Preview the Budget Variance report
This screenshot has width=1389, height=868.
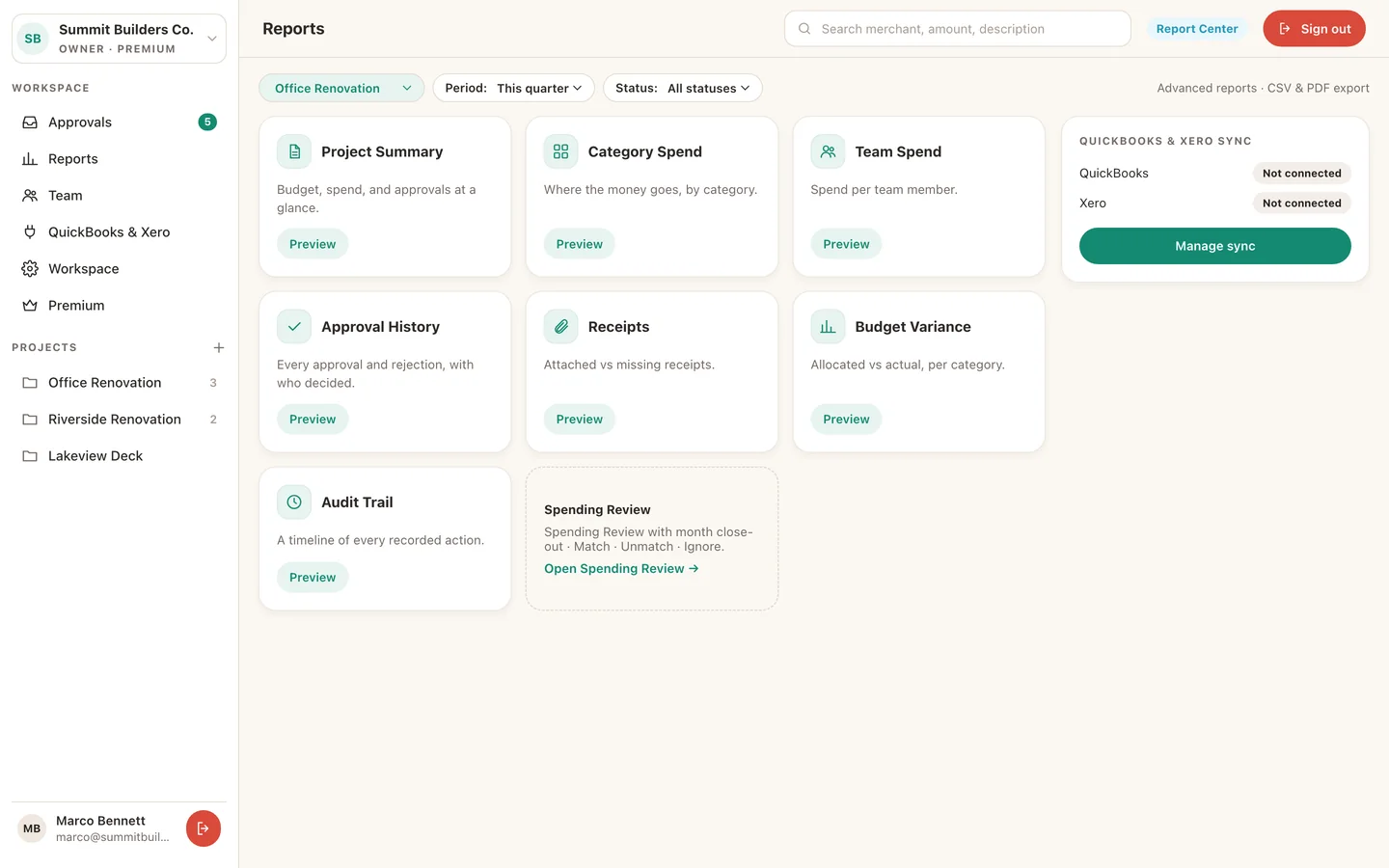[846, 420]
